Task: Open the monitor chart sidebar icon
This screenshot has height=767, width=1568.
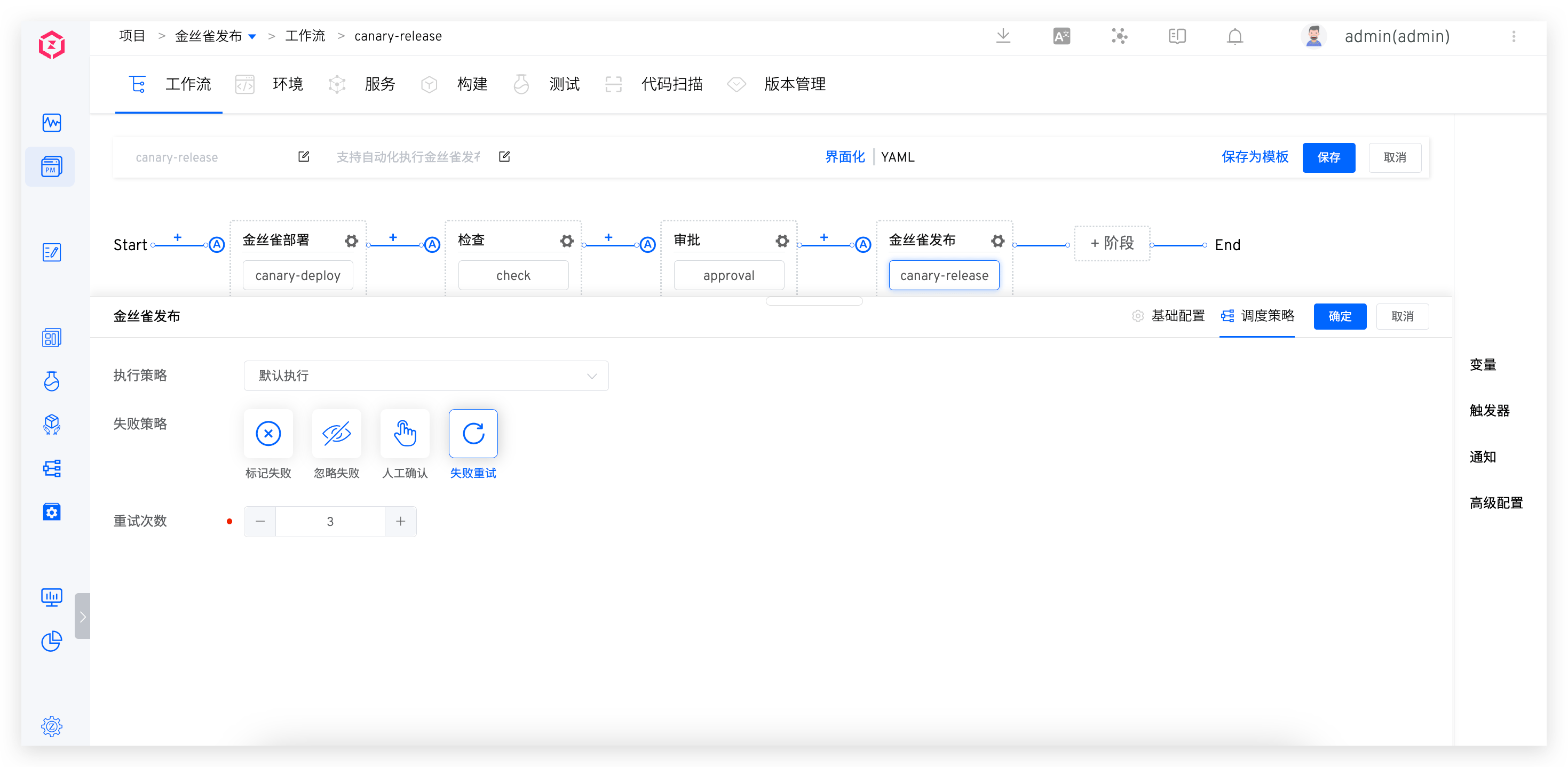Action: pos(52,597)
